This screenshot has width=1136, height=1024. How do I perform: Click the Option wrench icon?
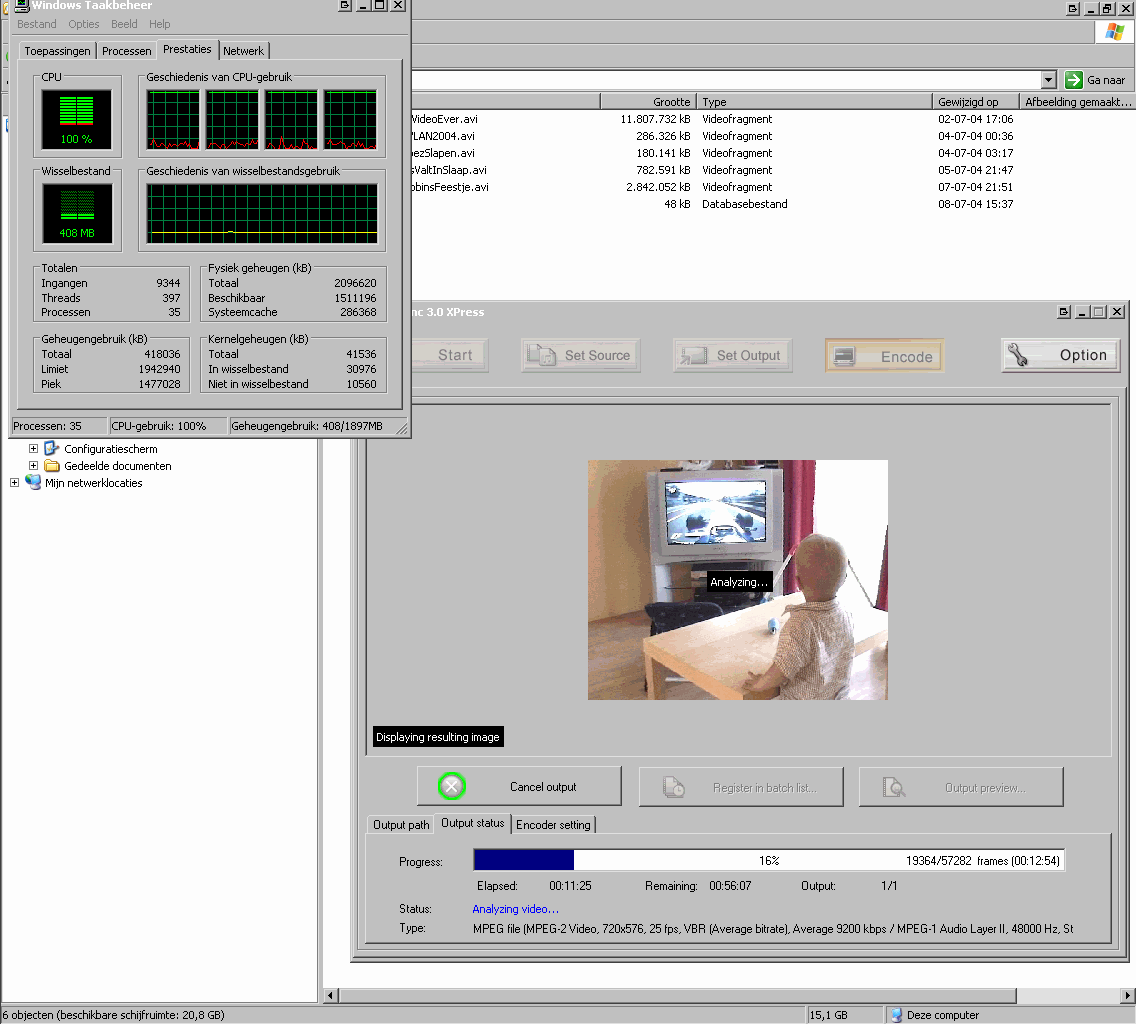point(1018,354)
